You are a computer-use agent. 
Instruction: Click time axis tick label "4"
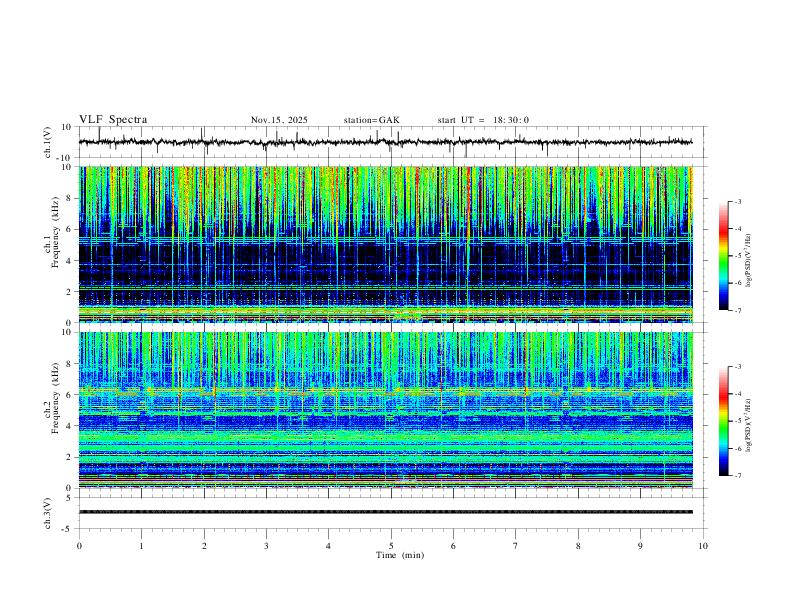328,546
